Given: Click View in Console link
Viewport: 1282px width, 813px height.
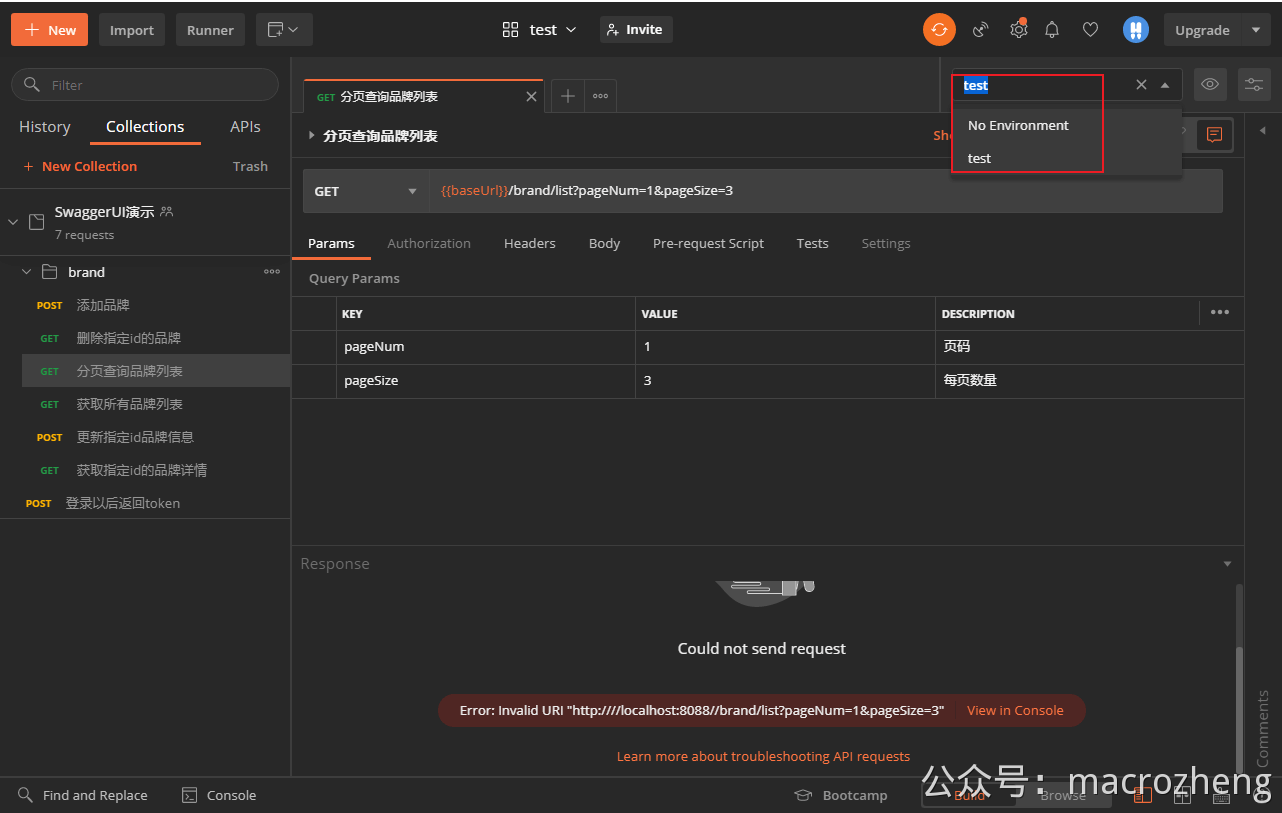Looking at the screenshot, I should (1015, 710).
